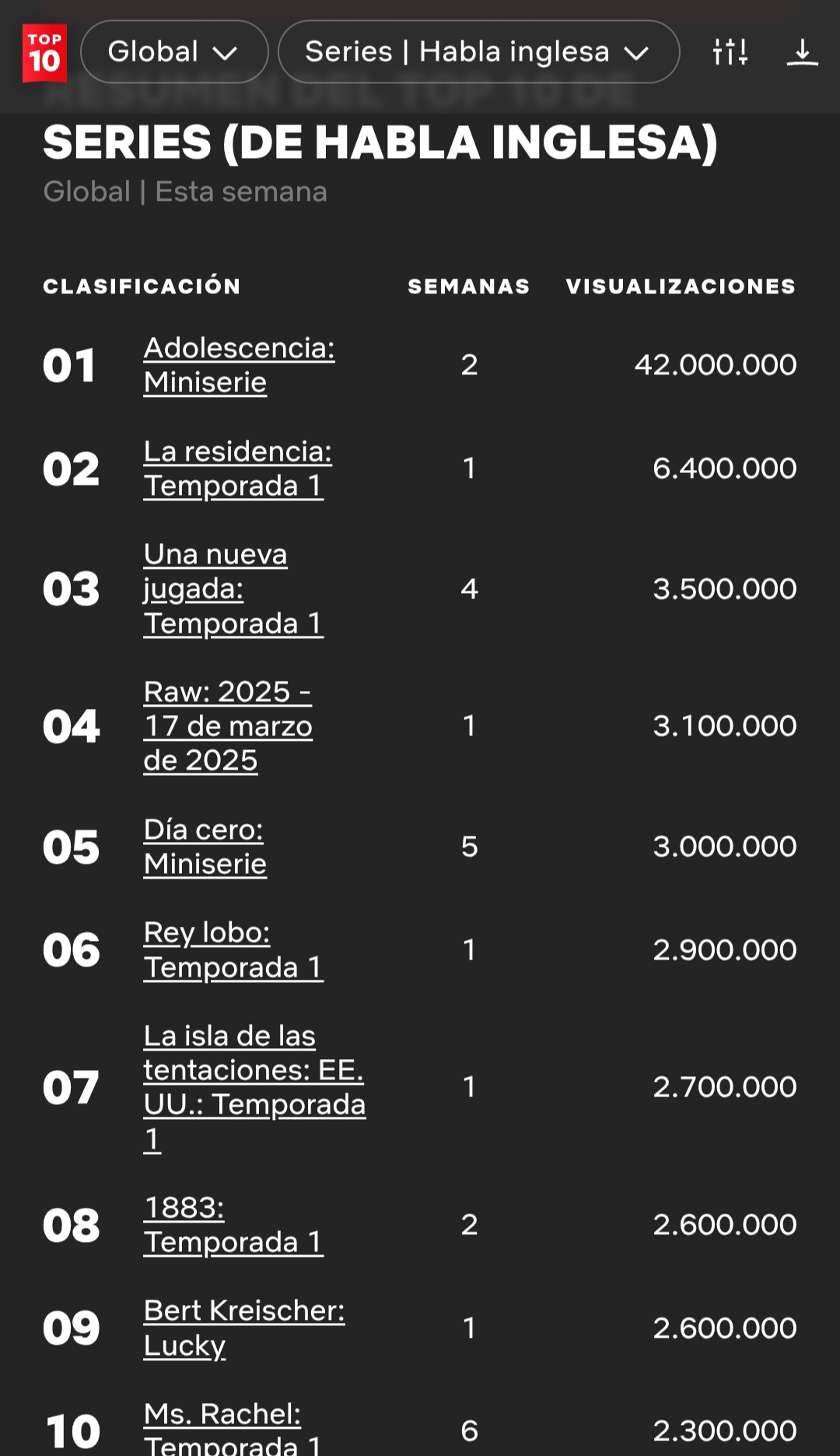Click the Visualizaciones column header
840x1456 pixels.
tap(681, 286)
